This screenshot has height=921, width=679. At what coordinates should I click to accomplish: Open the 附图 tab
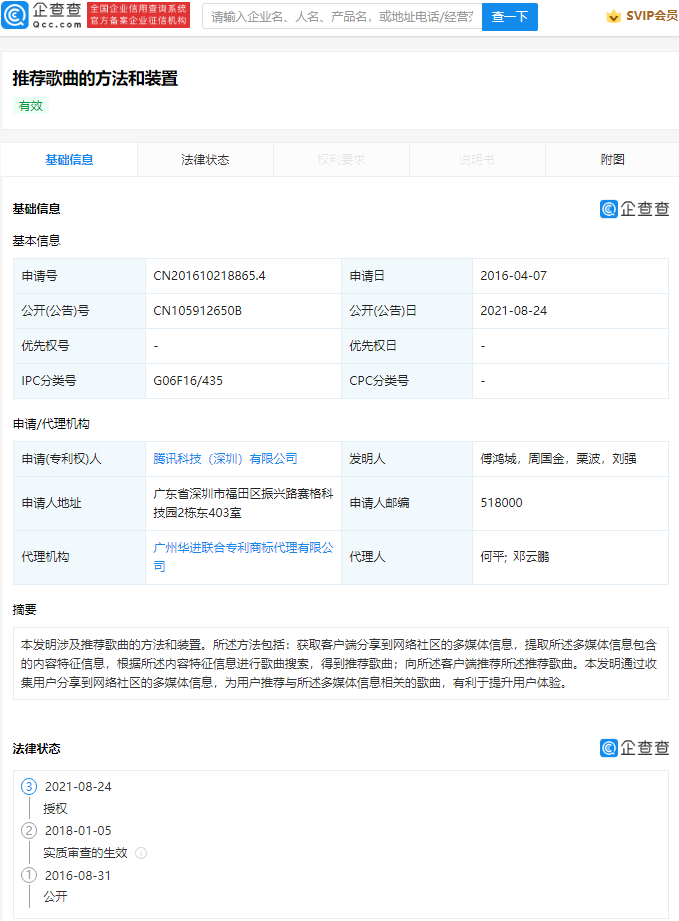tap(612, 160)
